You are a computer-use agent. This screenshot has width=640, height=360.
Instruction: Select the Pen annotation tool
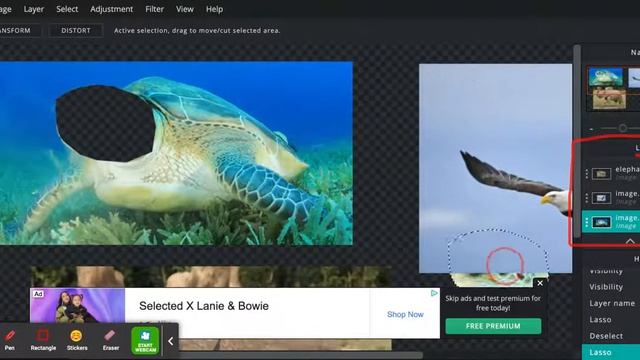coord(10,340)
